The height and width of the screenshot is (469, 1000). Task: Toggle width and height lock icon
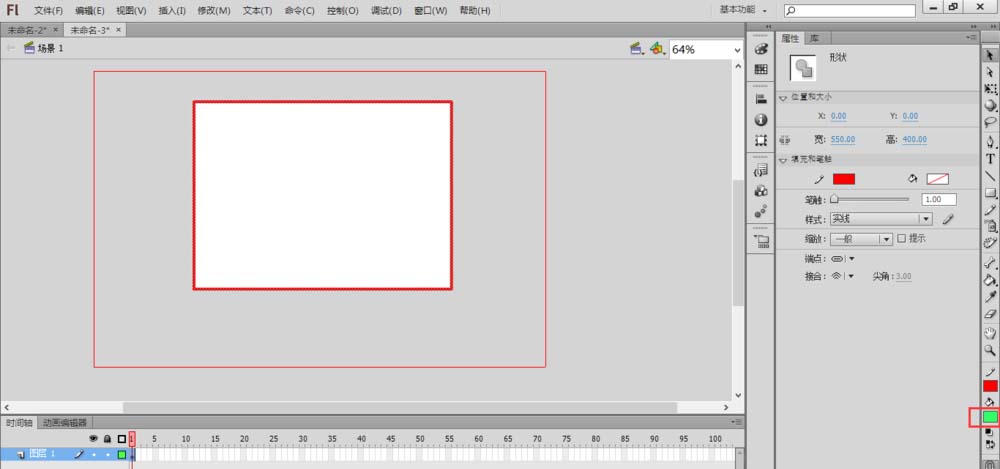coord(784,139)
